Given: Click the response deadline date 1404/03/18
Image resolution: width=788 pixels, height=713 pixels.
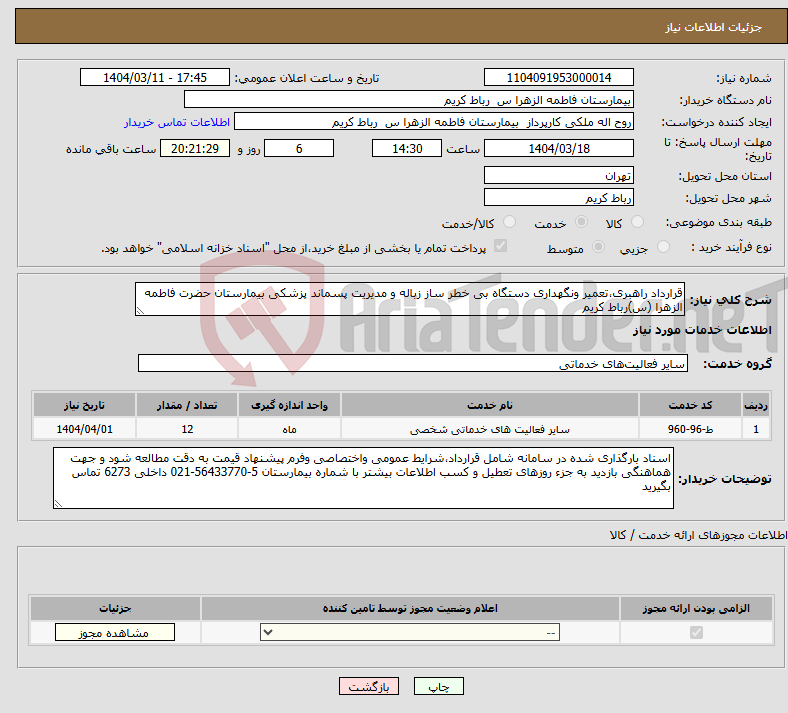Looking at the screenshot, I should point(558,148).
